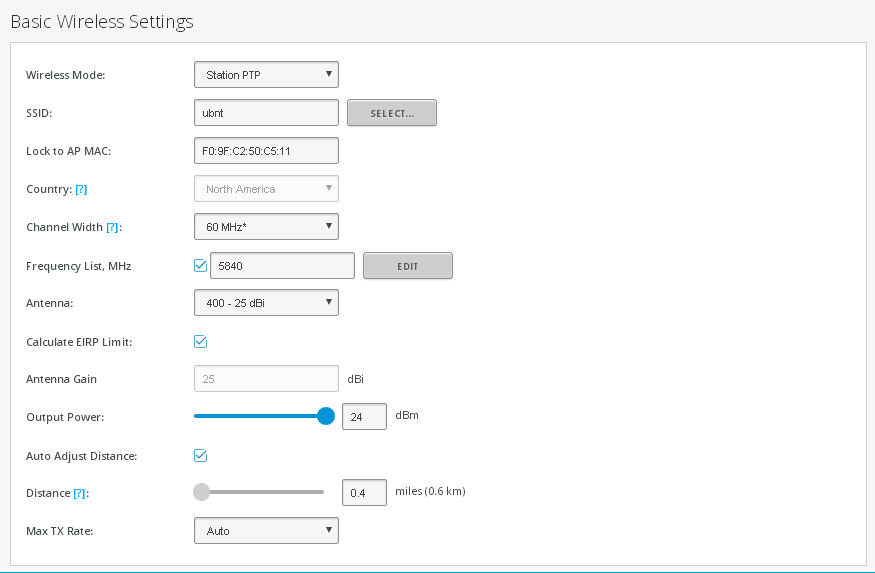Open Channel Width help [?] icon
The height and width of the screenshot is (573, 875).
pos(112,227)
